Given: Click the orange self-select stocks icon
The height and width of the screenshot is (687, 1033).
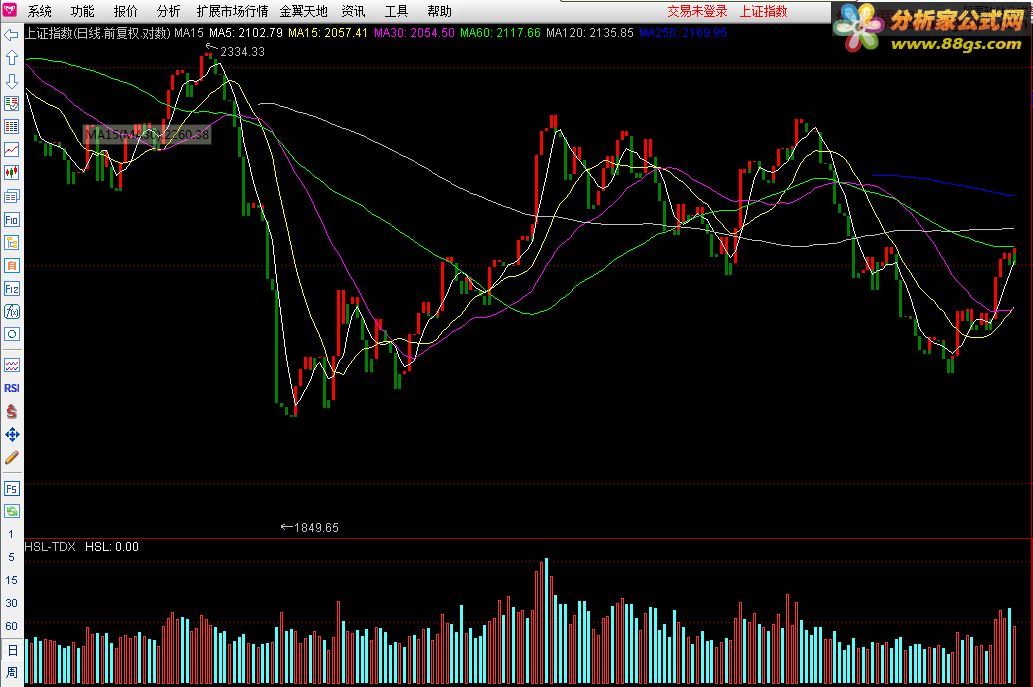Looking at the screenshot, I should (x=11, y=265).
